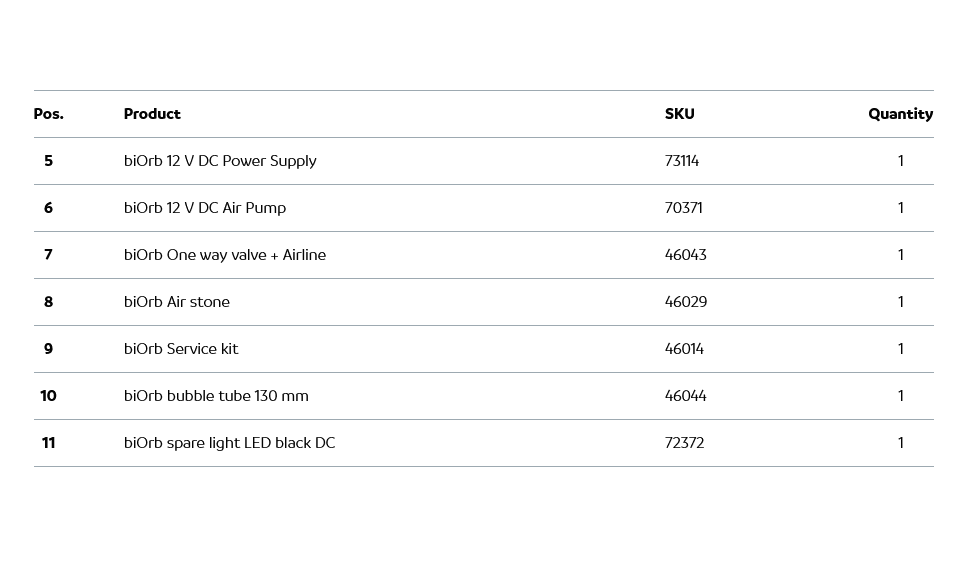Click SKU 73114
This screenshot has width=967, height=570.
click(x=682, y=161)
